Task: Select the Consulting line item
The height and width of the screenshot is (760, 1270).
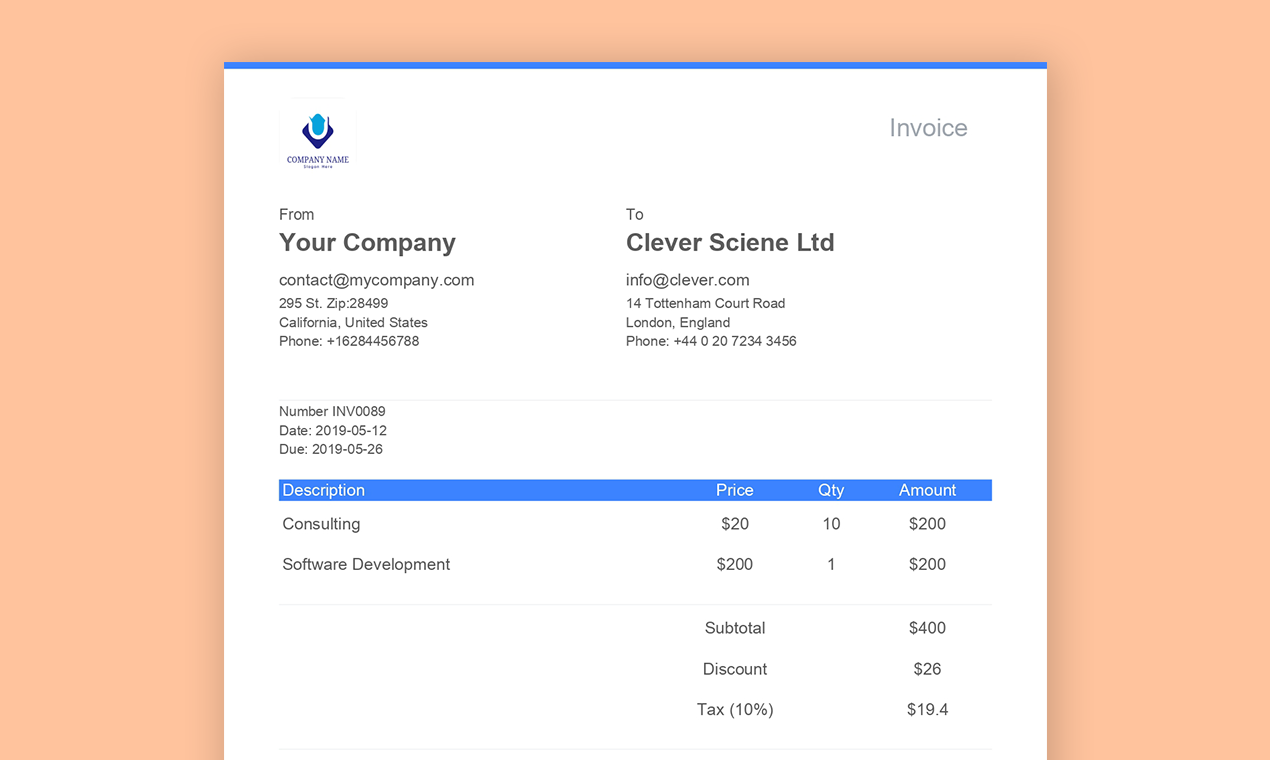Action: click(321, 524)
